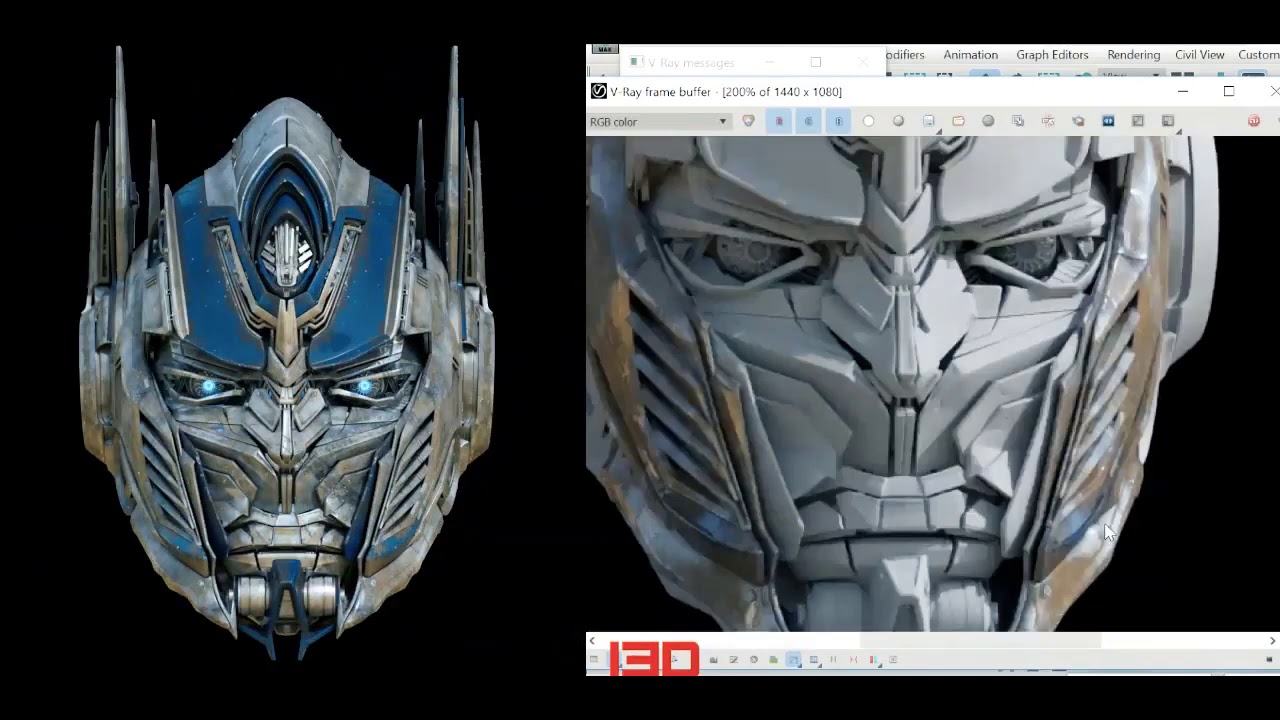Open the Animation menu
This screenshot has height=720, width=1280.
[x=970, y=55]
